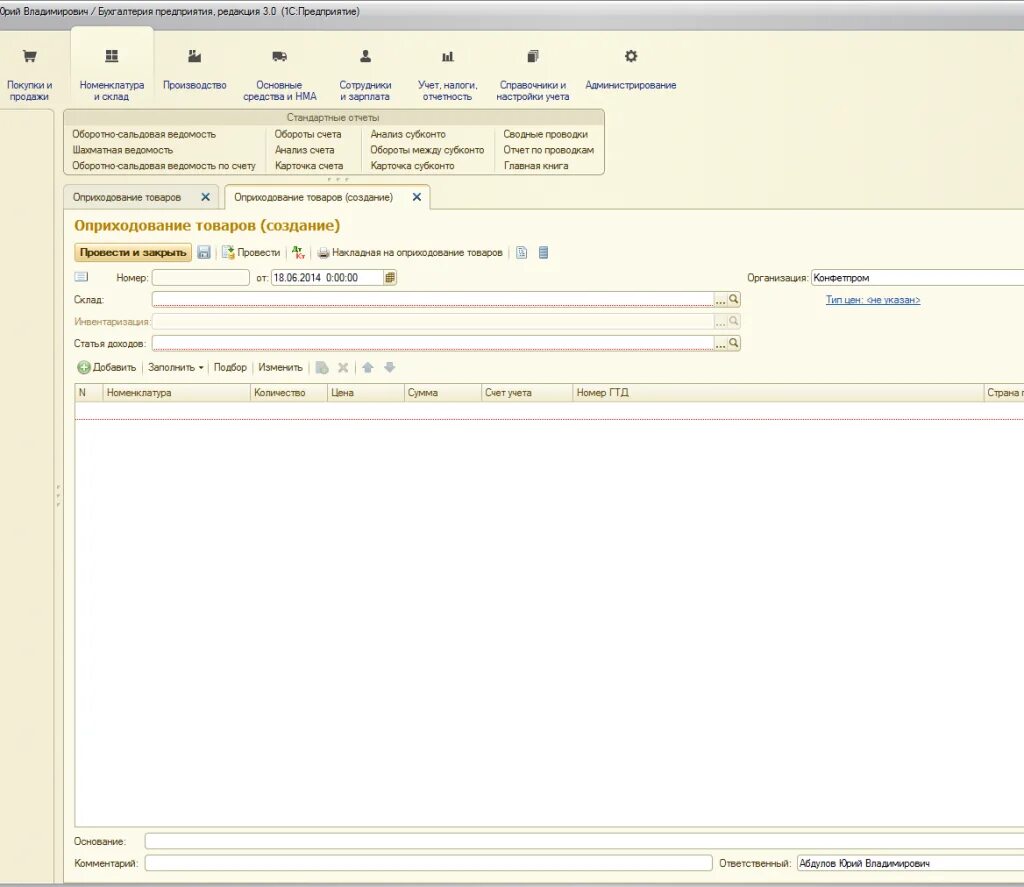The height and width of the screenshot is (887, 1024).
Task: Expand the Заполнить dropdown
Action: 176,368
